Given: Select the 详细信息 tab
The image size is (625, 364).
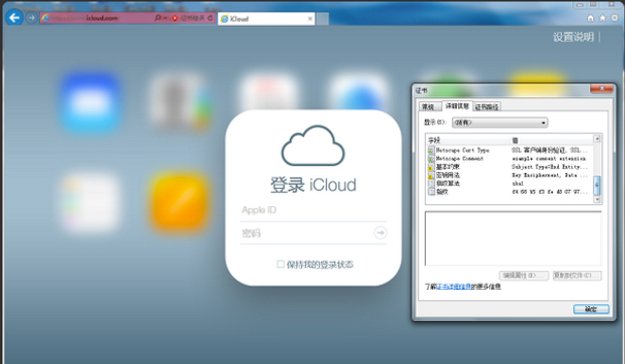Looking at the screenshot, I should [457, 106].
